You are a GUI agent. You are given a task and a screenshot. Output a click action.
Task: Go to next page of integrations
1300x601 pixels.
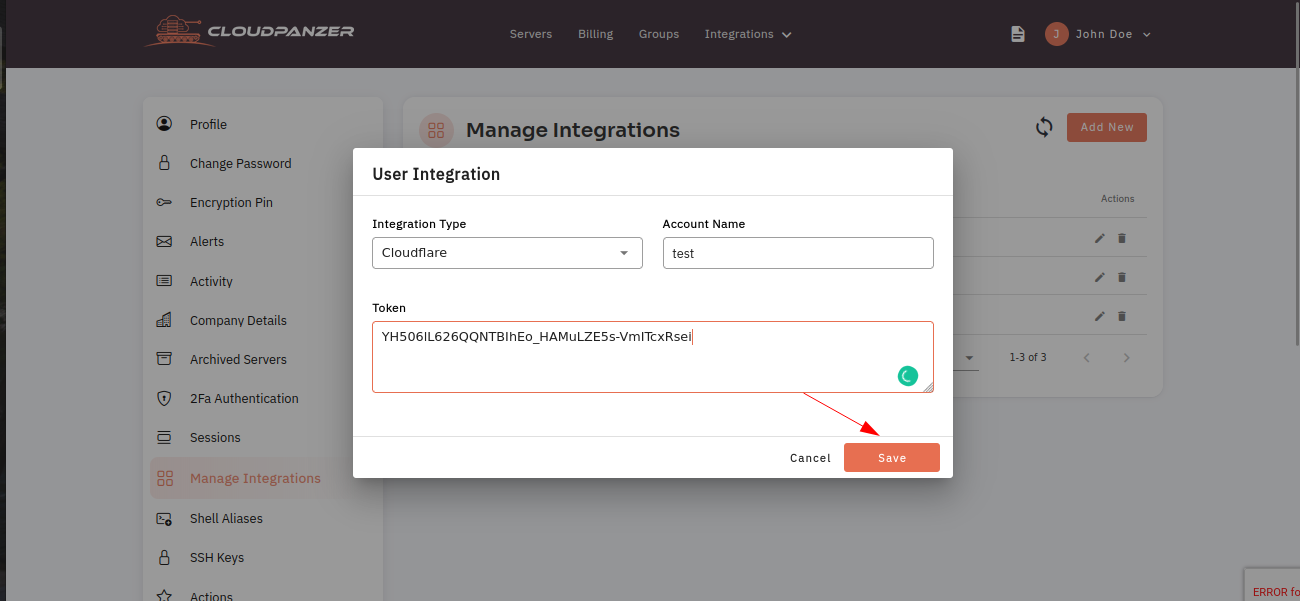1126,357
